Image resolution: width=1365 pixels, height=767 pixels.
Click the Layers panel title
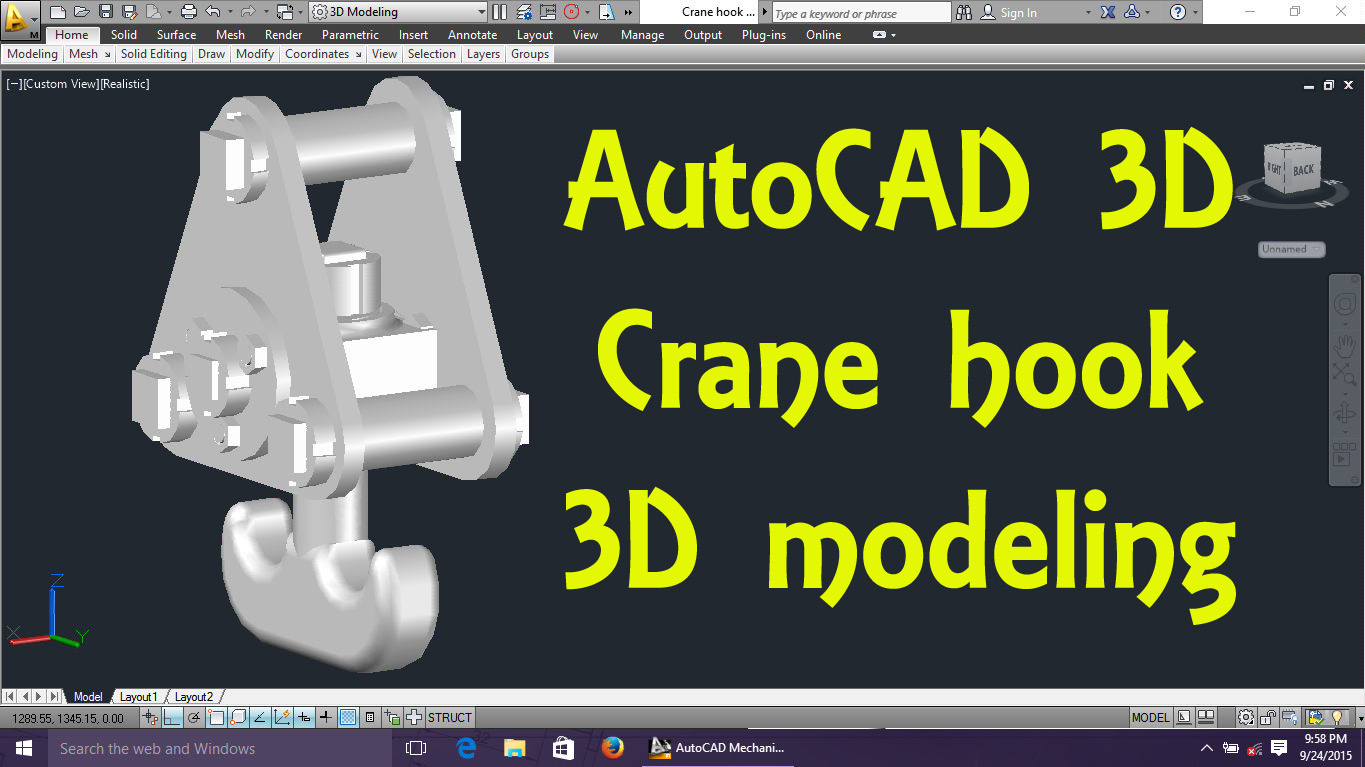pos(483,54)
